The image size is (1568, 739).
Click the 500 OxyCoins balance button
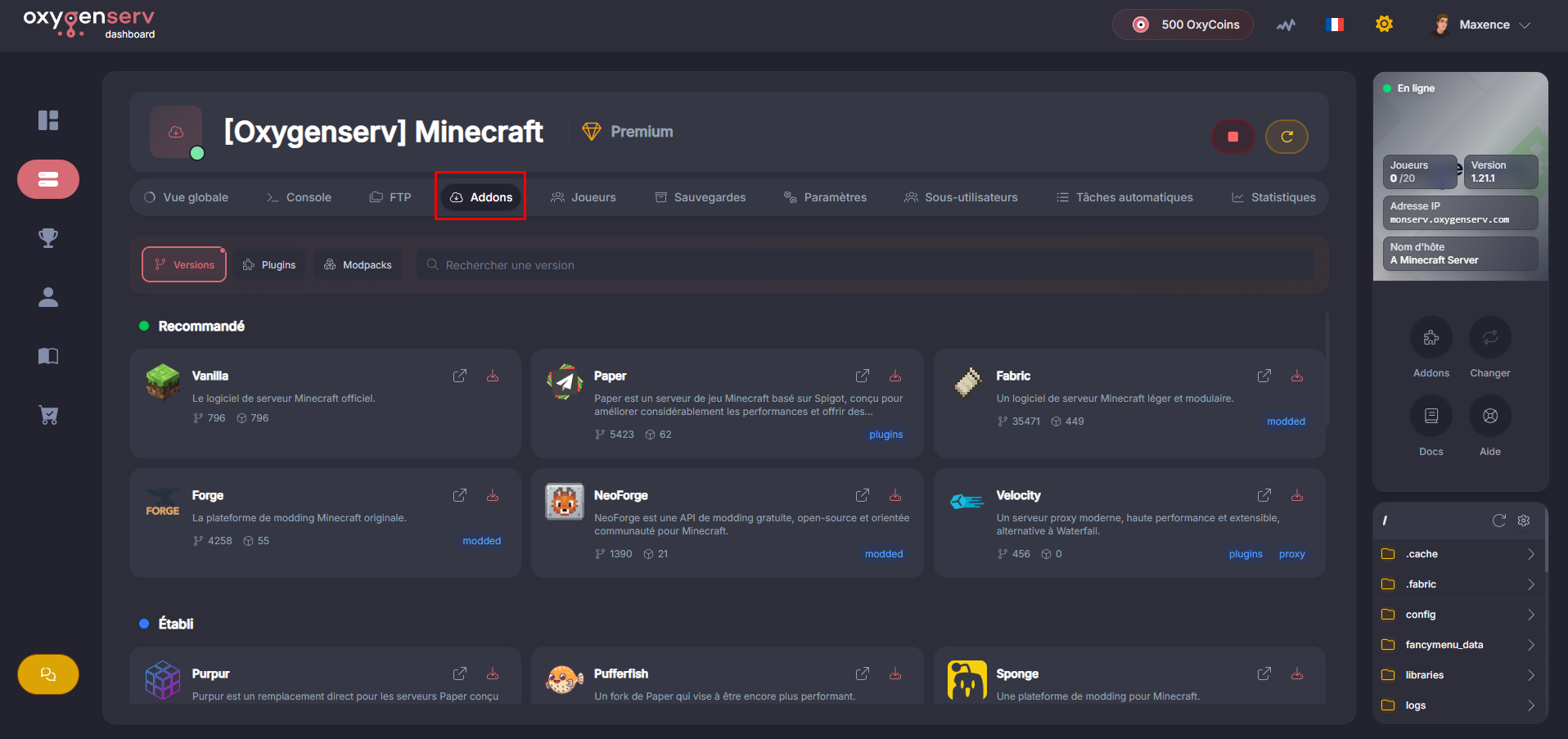[x=1183, y=25]
